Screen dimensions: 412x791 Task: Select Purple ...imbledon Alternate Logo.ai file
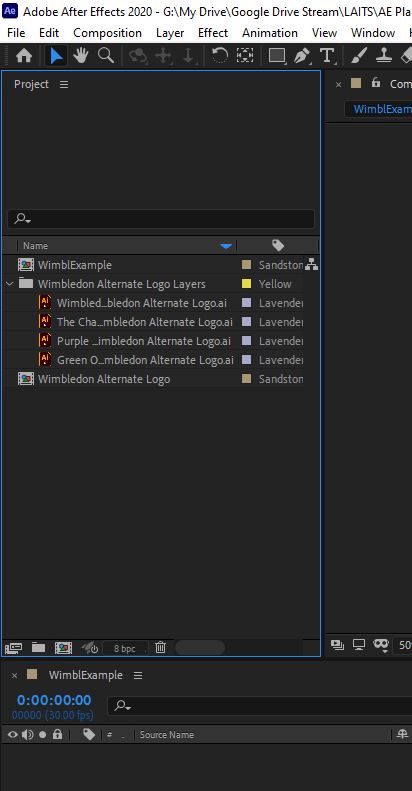(x=144, y=341)
